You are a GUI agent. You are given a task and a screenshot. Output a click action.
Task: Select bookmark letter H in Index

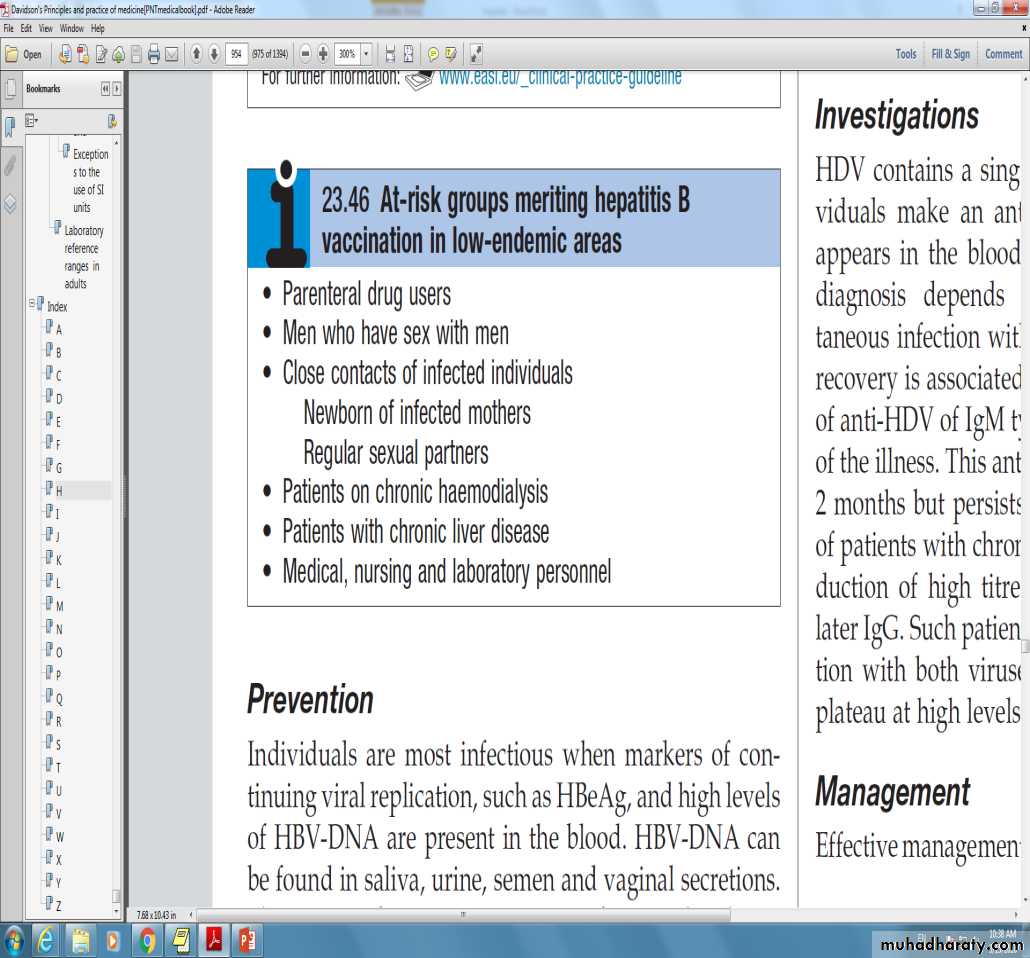(59, 491)
